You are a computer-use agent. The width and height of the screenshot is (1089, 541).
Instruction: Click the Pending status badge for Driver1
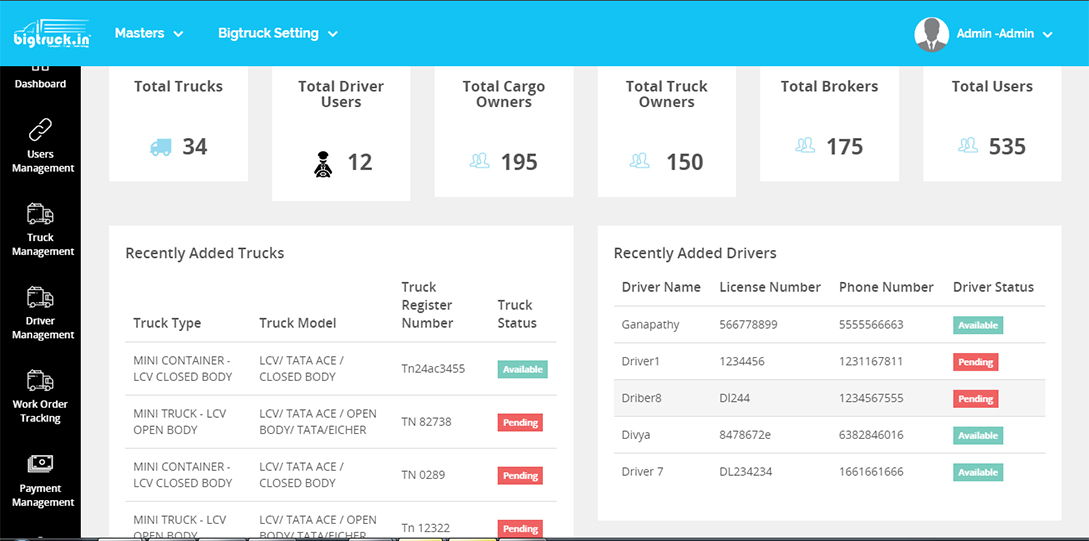click(x=975, y=362)
